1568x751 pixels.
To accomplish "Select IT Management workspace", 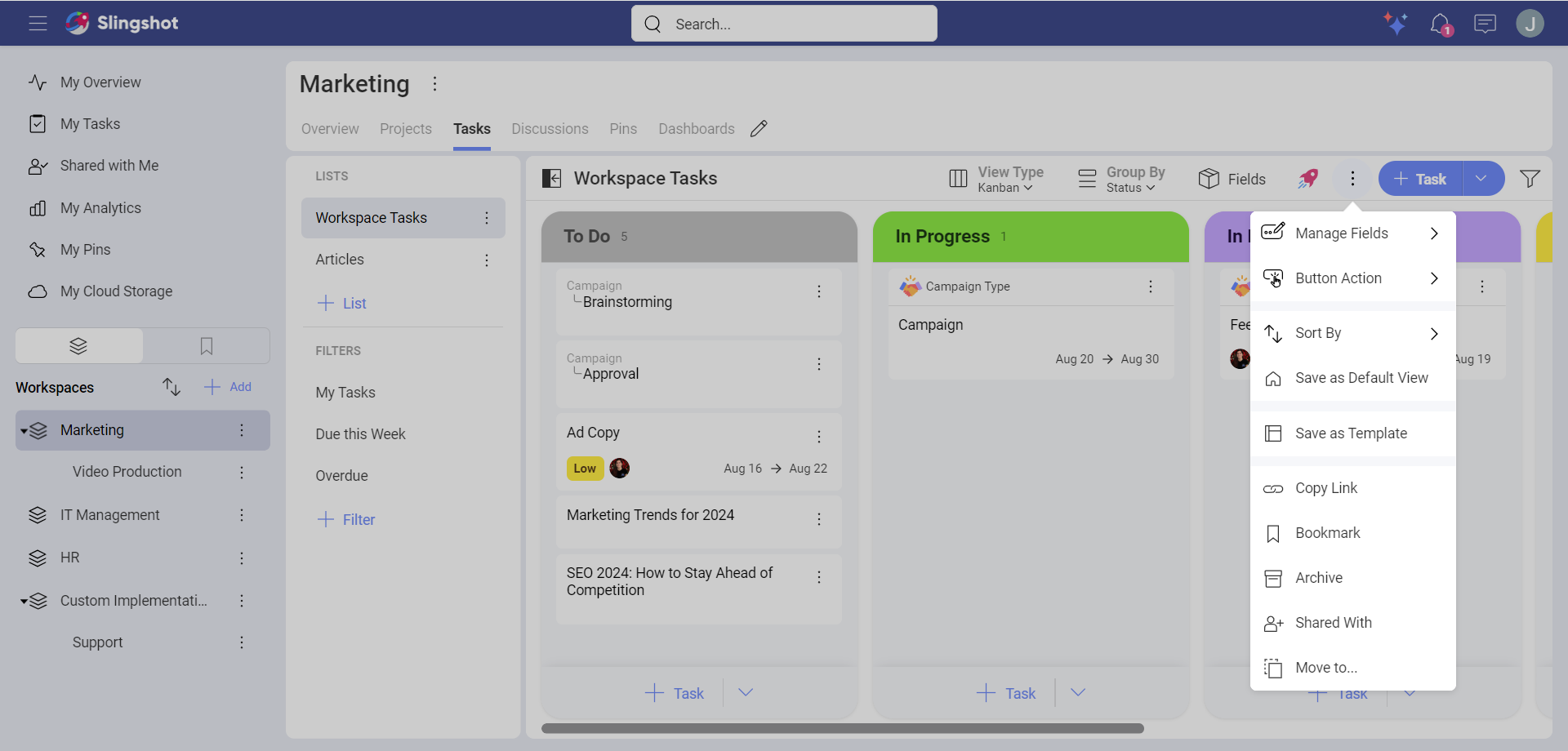I will pos(110,515).
